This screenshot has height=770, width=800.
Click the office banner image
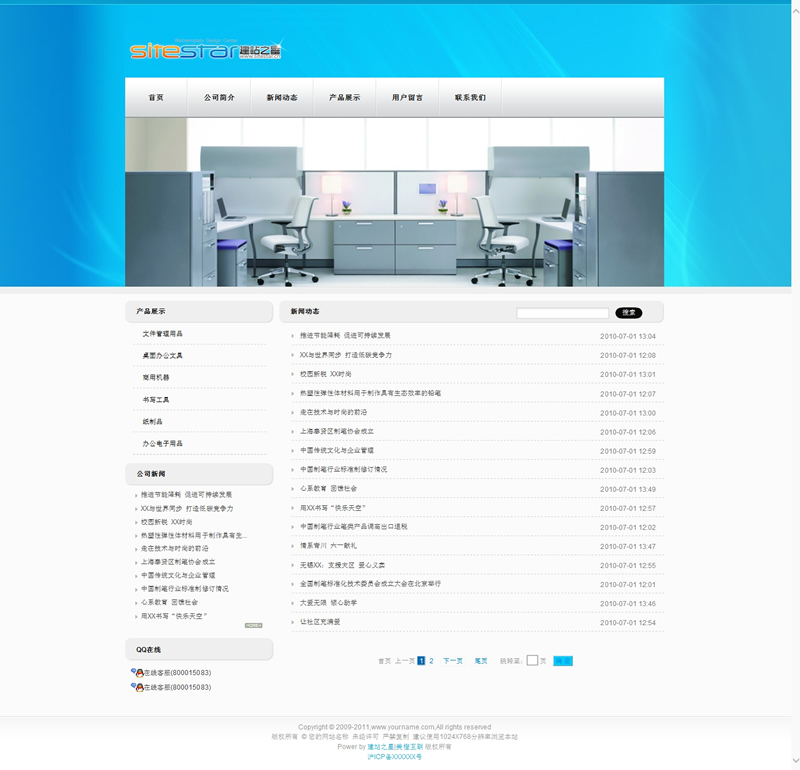click(x=394, y=202)
